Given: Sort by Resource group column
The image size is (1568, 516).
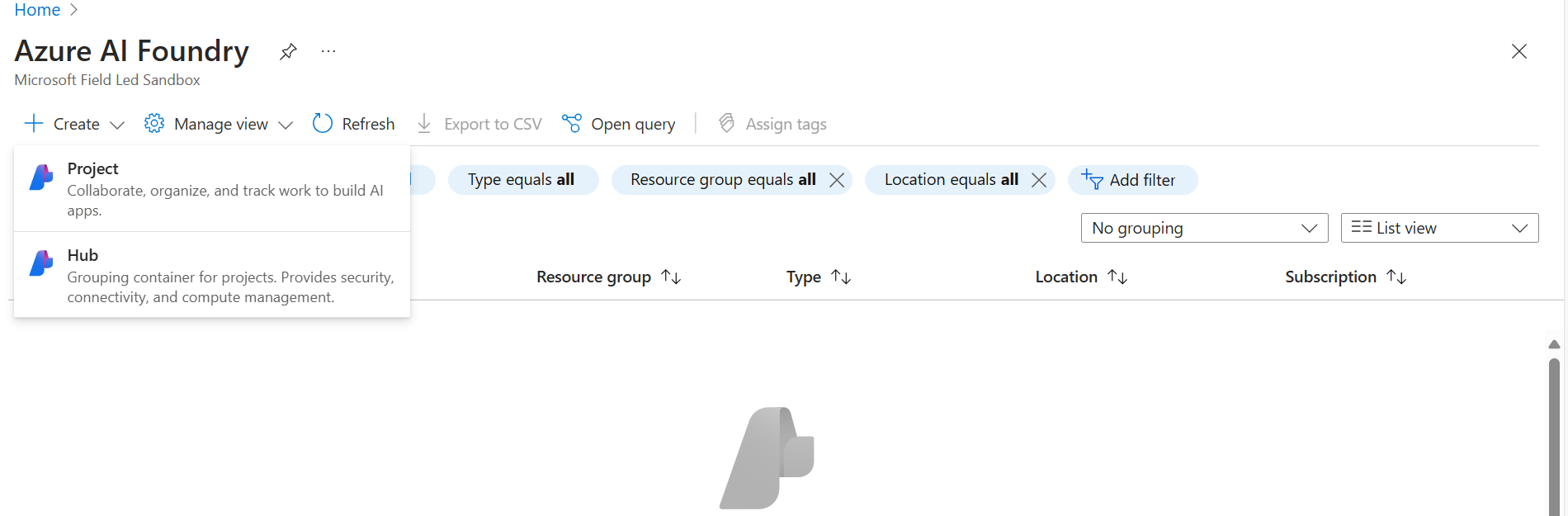Looking at the screenshot, I should (672, 277).
